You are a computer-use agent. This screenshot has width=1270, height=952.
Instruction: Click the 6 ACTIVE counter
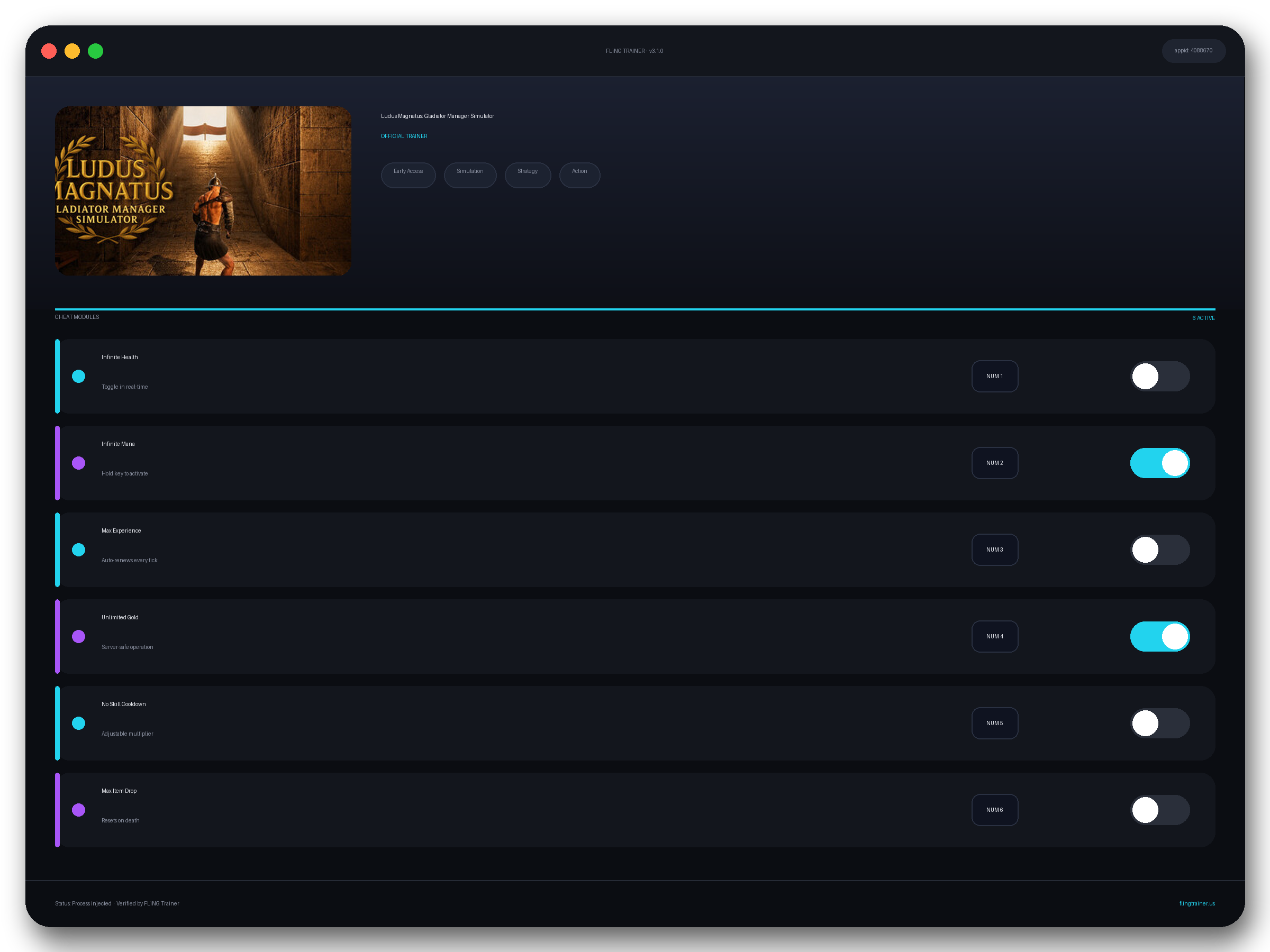(x=1203, y=318)
